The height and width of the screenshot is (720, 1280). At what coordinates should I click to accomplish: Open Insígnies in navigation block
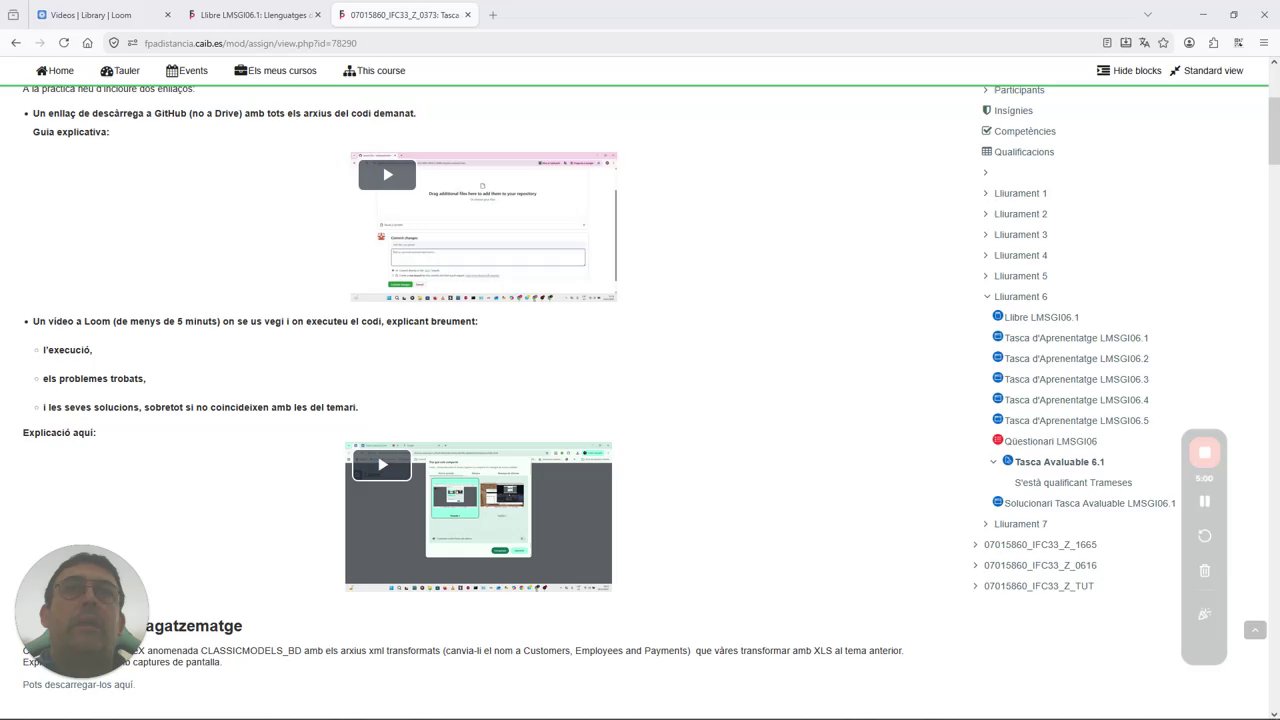[1013, 111]
